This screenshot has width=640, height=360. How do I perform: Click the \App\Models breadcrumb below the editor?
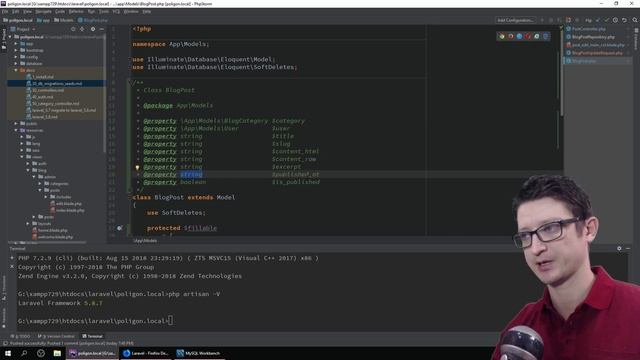[145, 240]
